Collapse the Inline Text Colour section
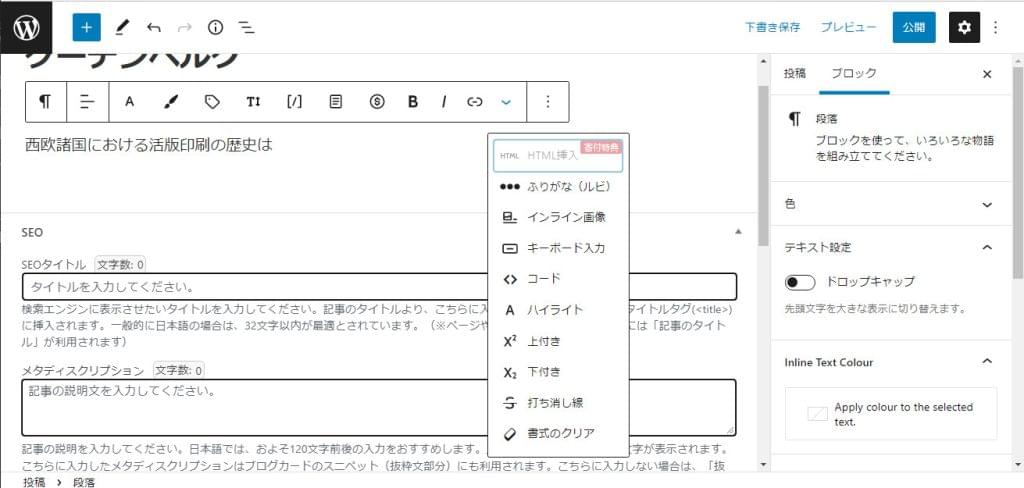The height and width of the screenshot is (488, 1024). point(987,362)
